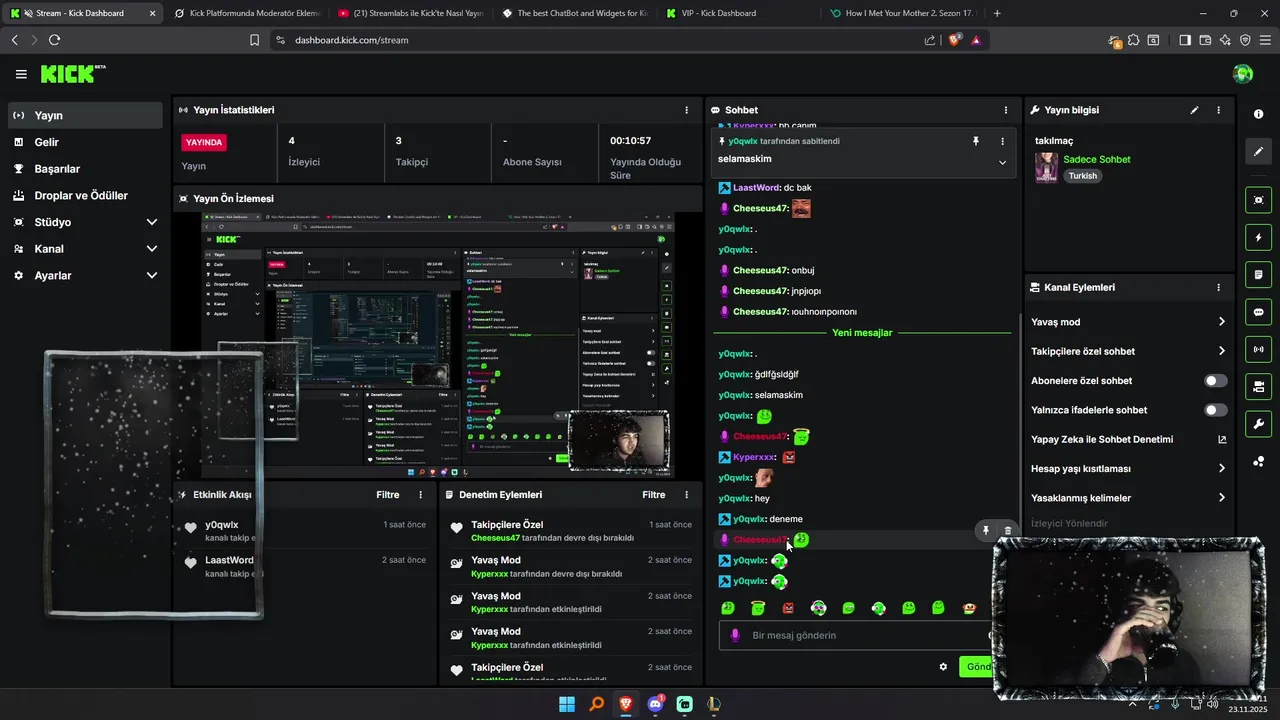Open chat settings gear icon
The height and width of the screenshot is (720, 1280).
click(x=943, y=667)
